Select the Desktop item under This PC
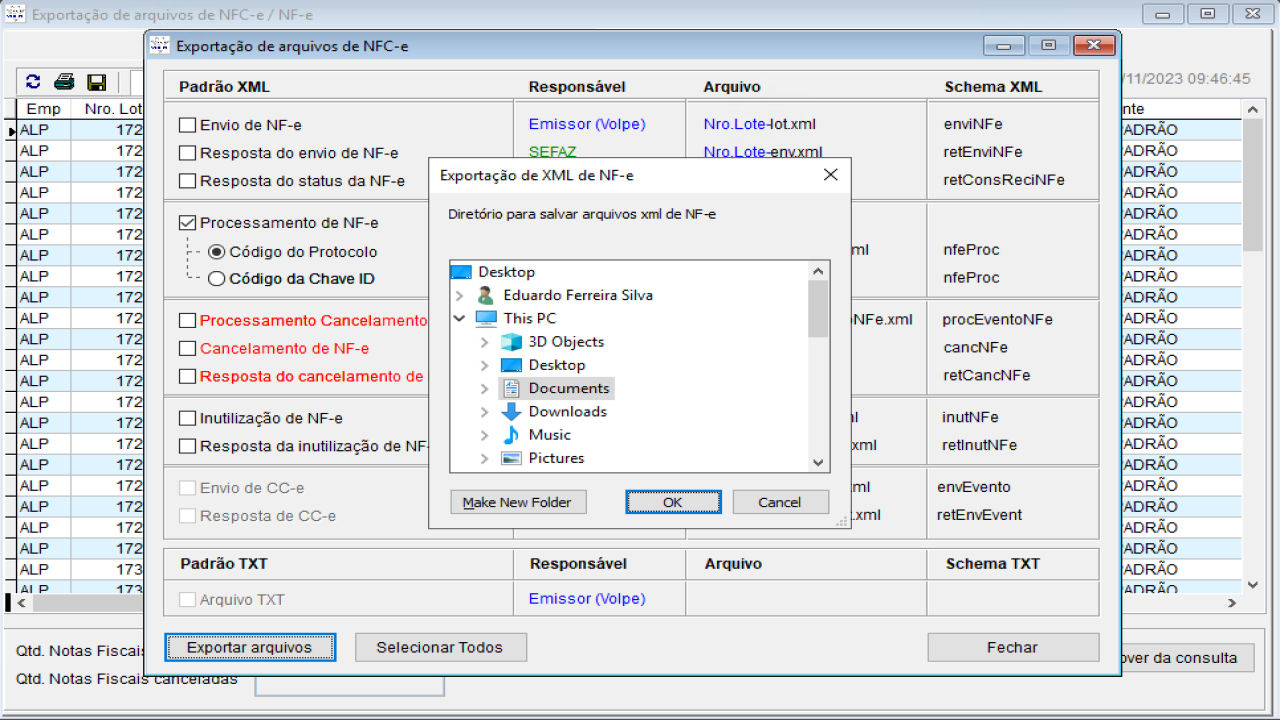This screenshot has width=1280, height=720. tap(556, 365)
